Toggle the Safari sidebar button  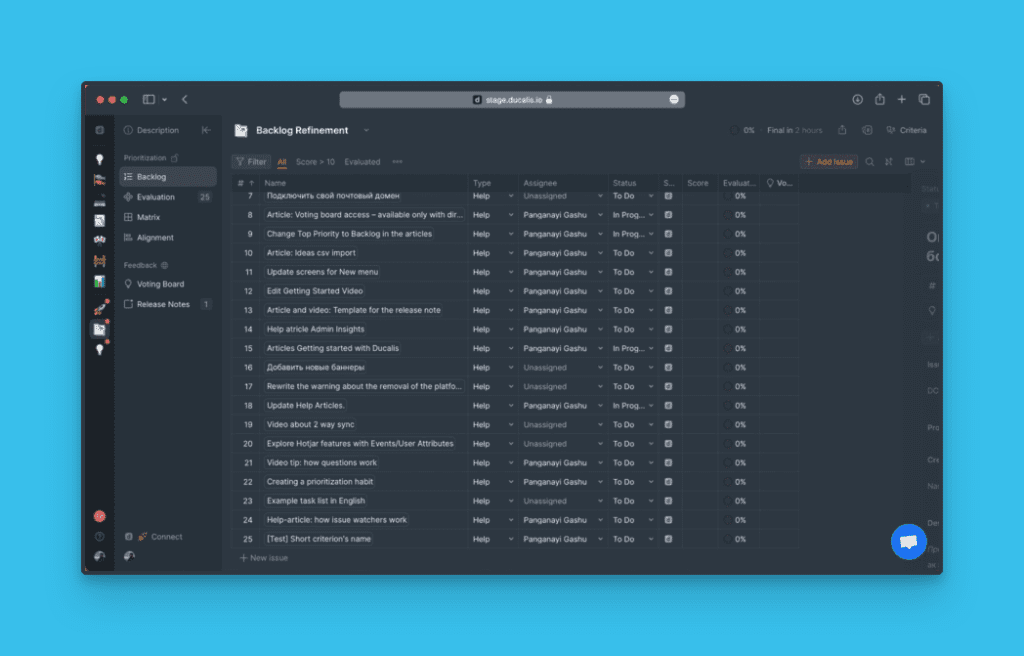149,99
